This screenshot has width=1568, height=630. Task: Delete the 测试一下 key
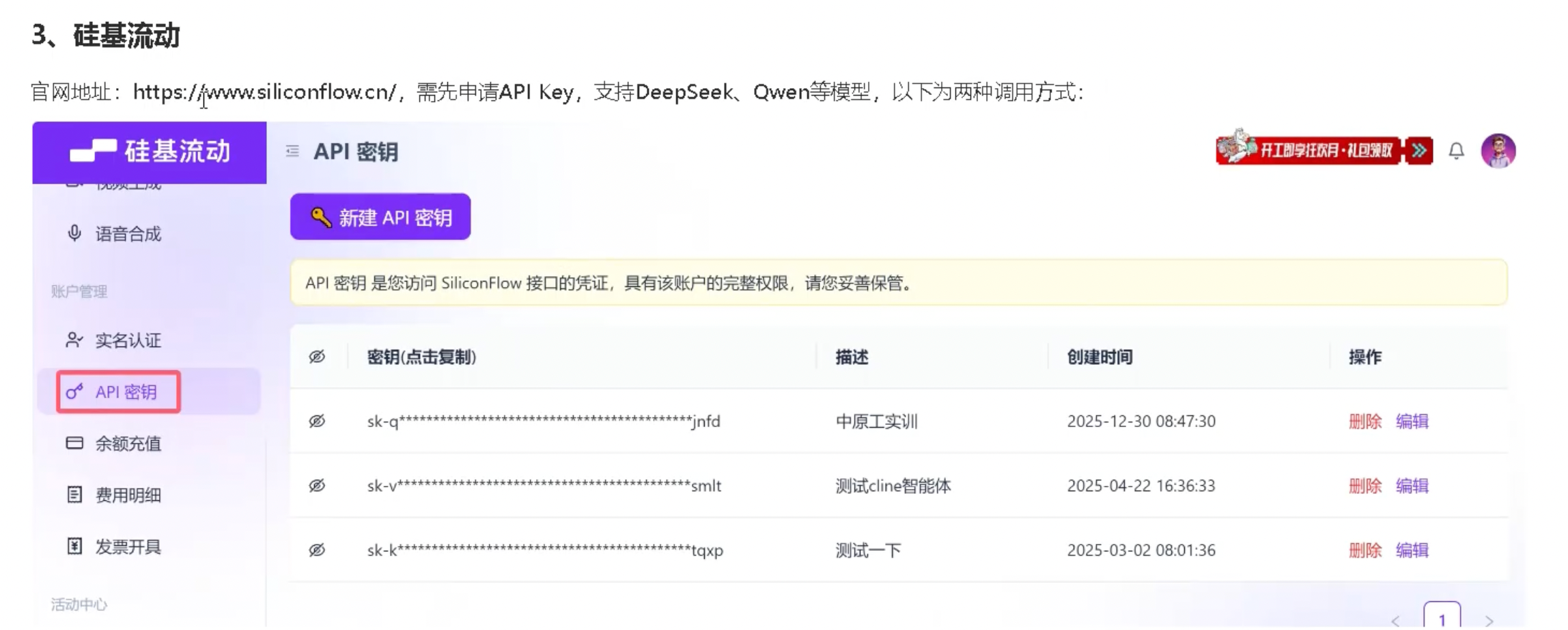pyautogui.click(x=1365, y=550)
